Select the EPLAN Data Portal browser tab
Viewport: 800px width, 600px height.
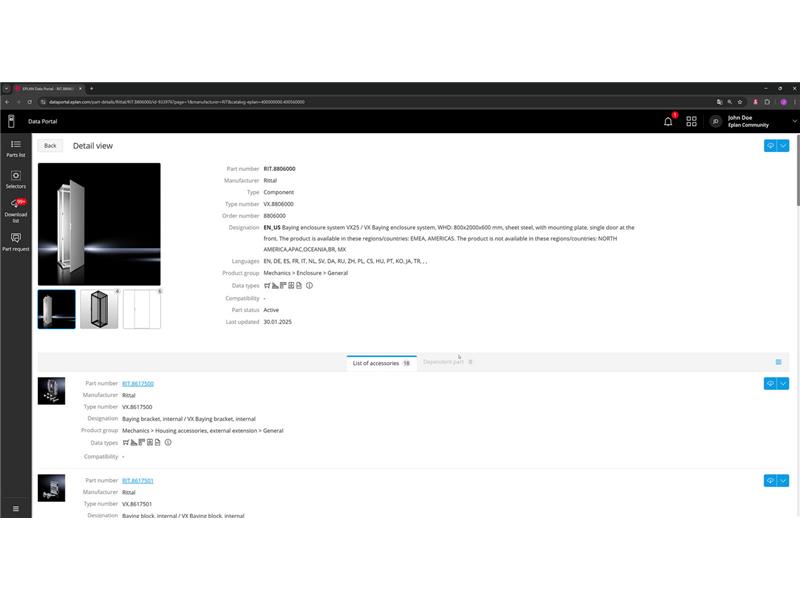[48, 89]
